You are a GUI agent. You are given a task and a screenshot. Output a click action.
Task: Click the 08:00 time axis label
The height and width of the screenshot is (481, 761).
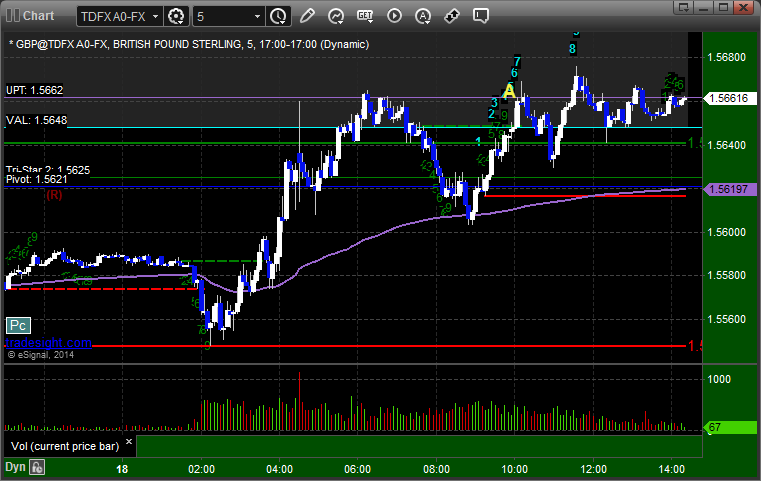point(436,469)
